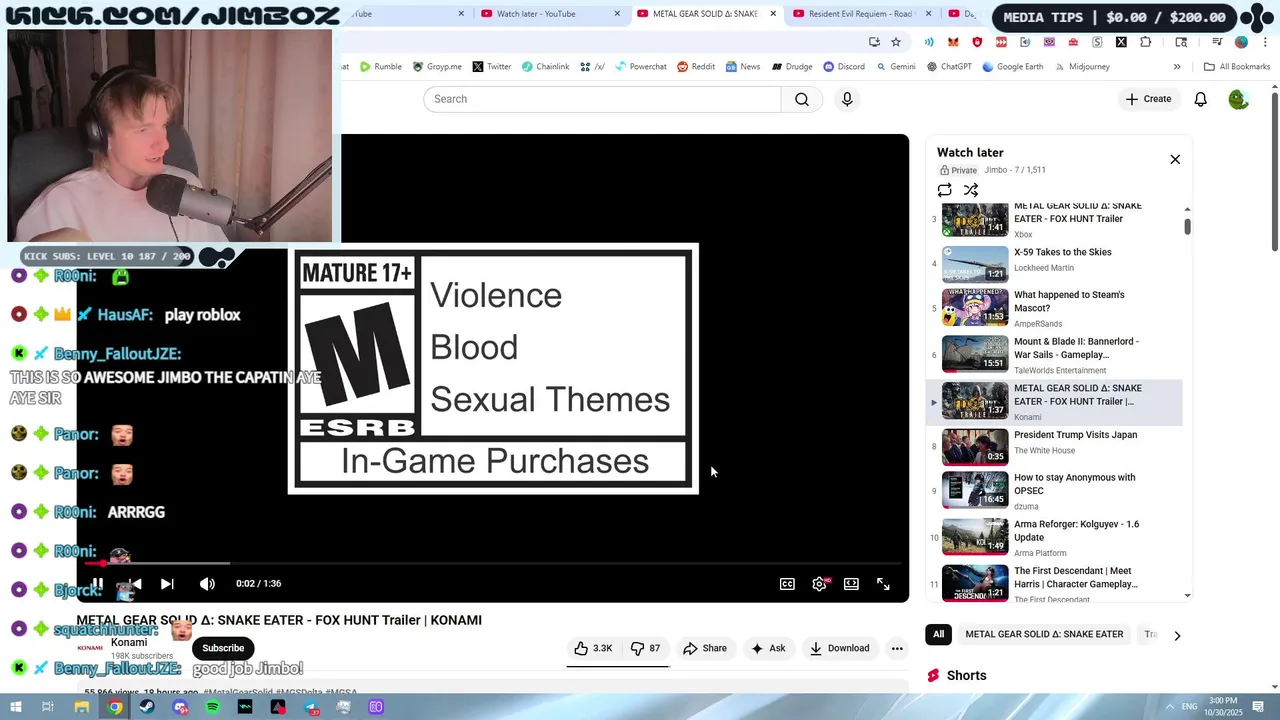Like the video (3.3K thumbs up)
This screenshot has width=1280, height=720.
593,648
